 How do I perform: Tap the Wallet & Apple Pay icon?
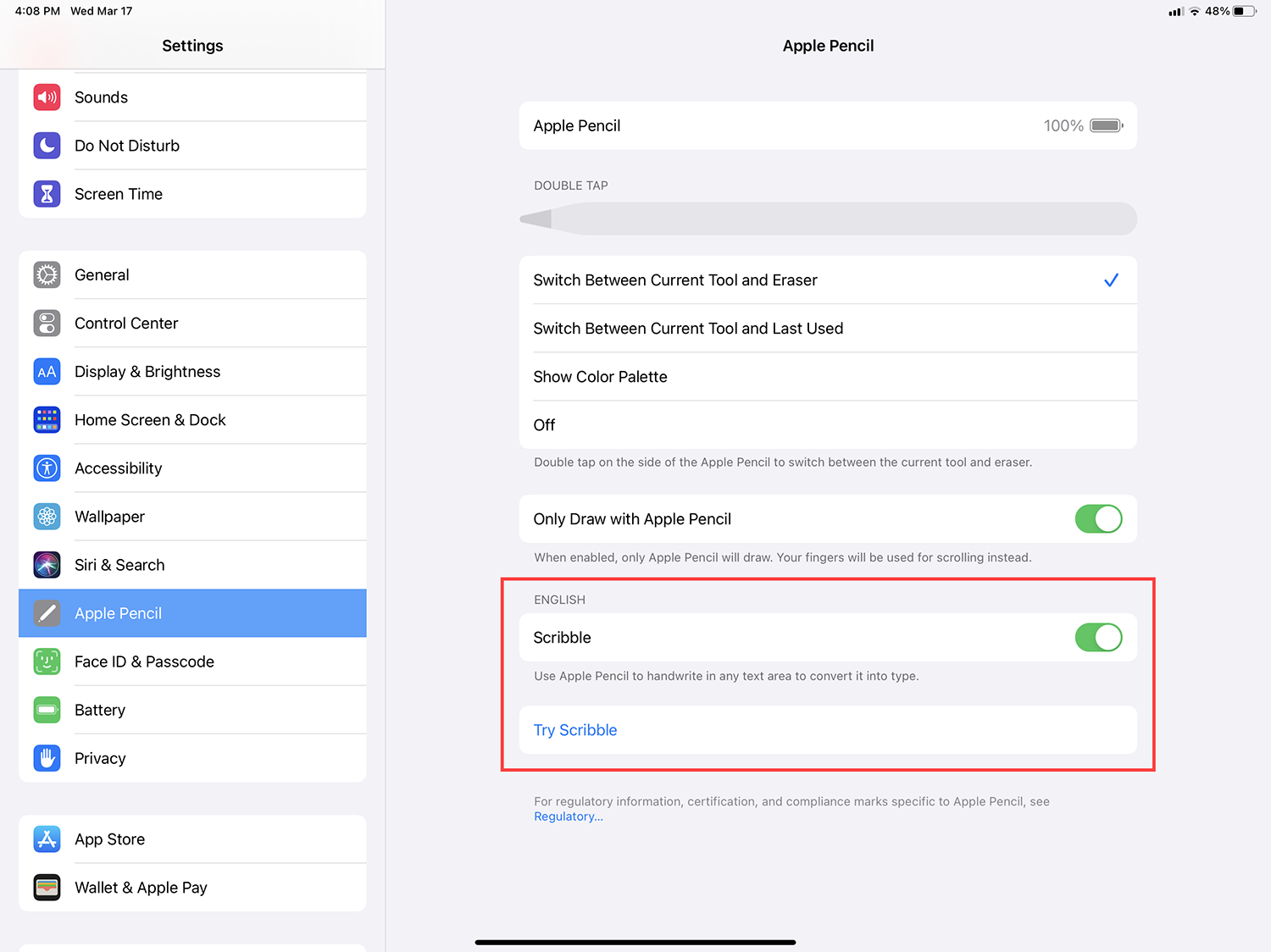coord(47,888)
